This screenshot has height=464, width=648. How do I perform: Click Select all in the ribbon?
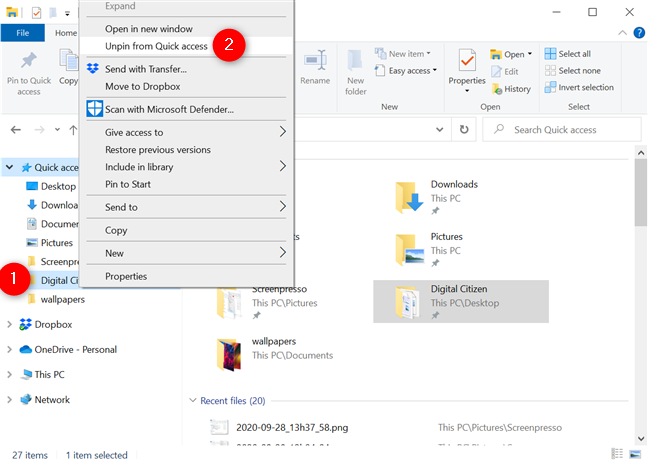coord(568,54)
